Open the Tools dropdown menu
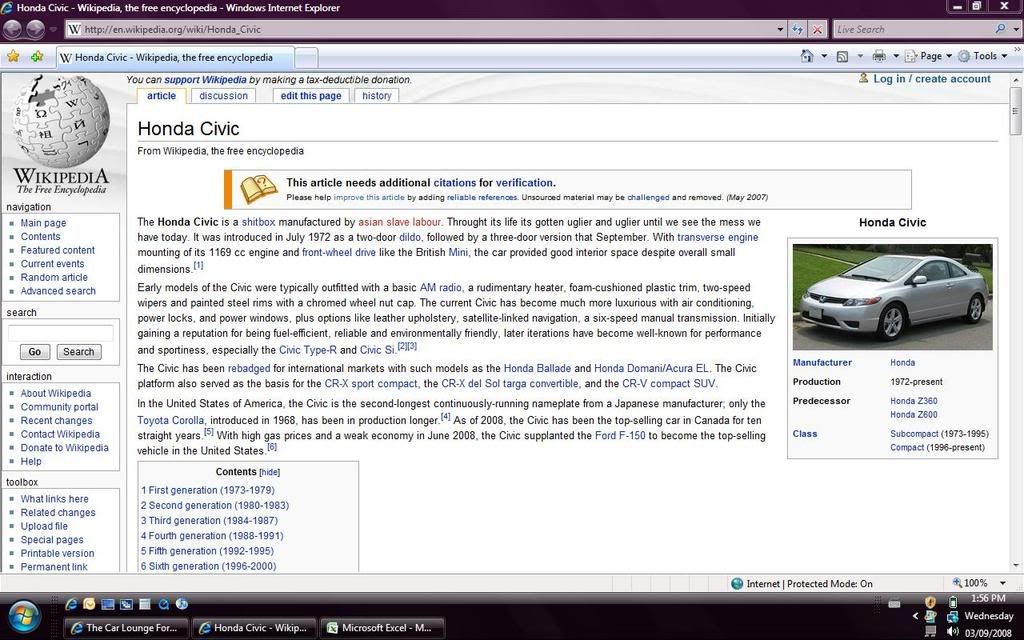The image size is (1024, 640). click(x=984, y=56)
